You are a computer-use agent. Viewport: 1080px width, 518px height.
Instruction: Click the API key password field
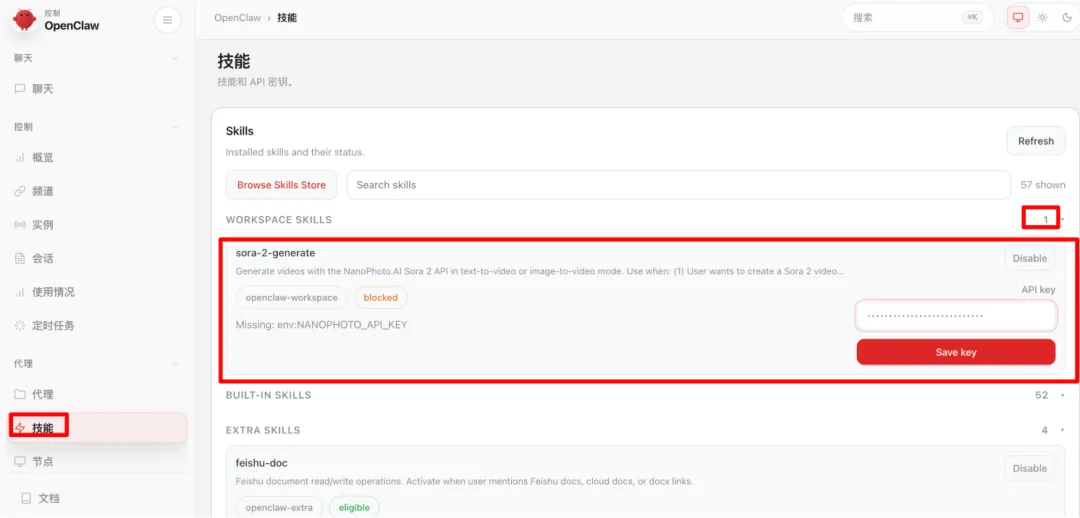tap(955, 316)
